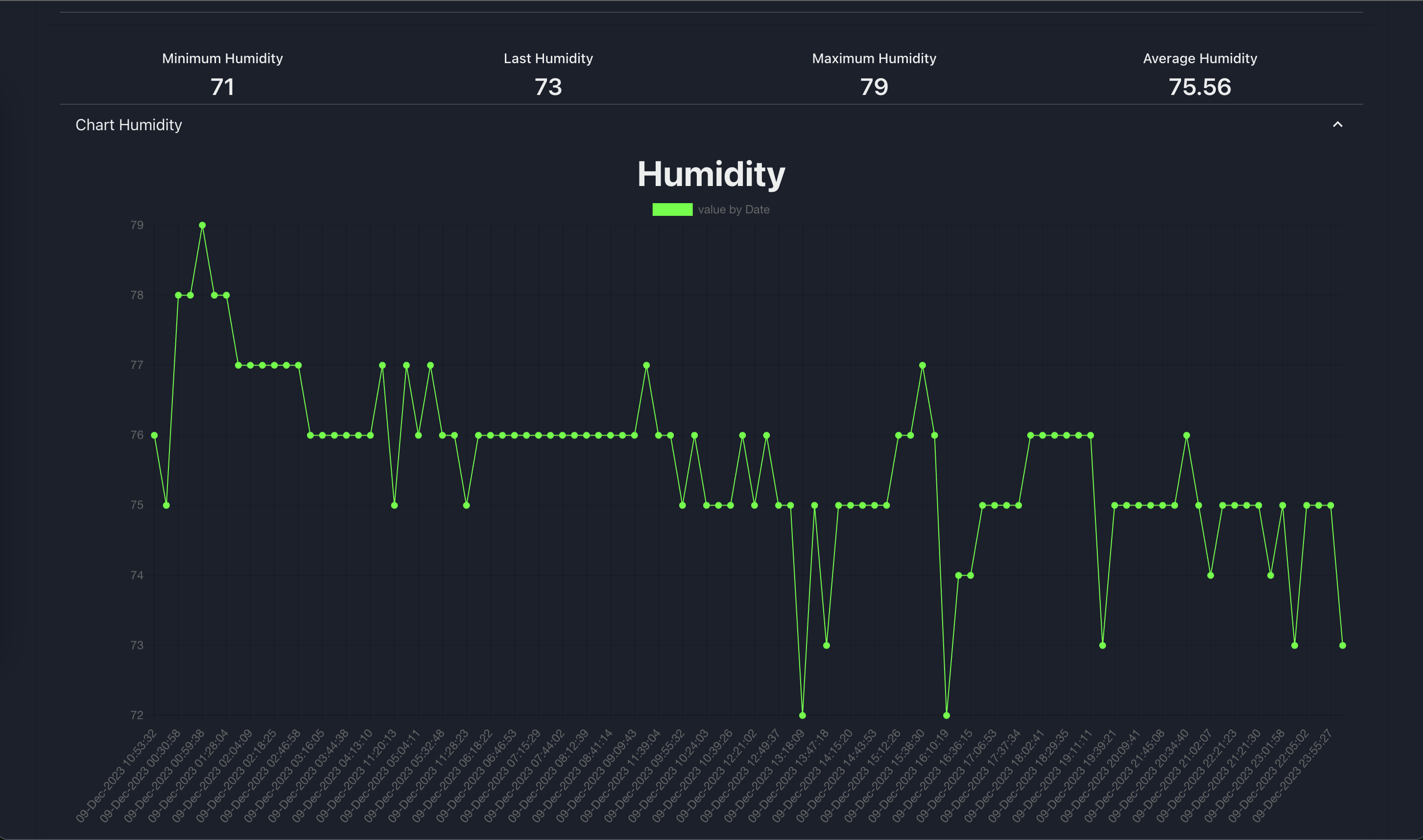Click the first data point at 72
1423x840 pixels.
[x=803, y=716]
